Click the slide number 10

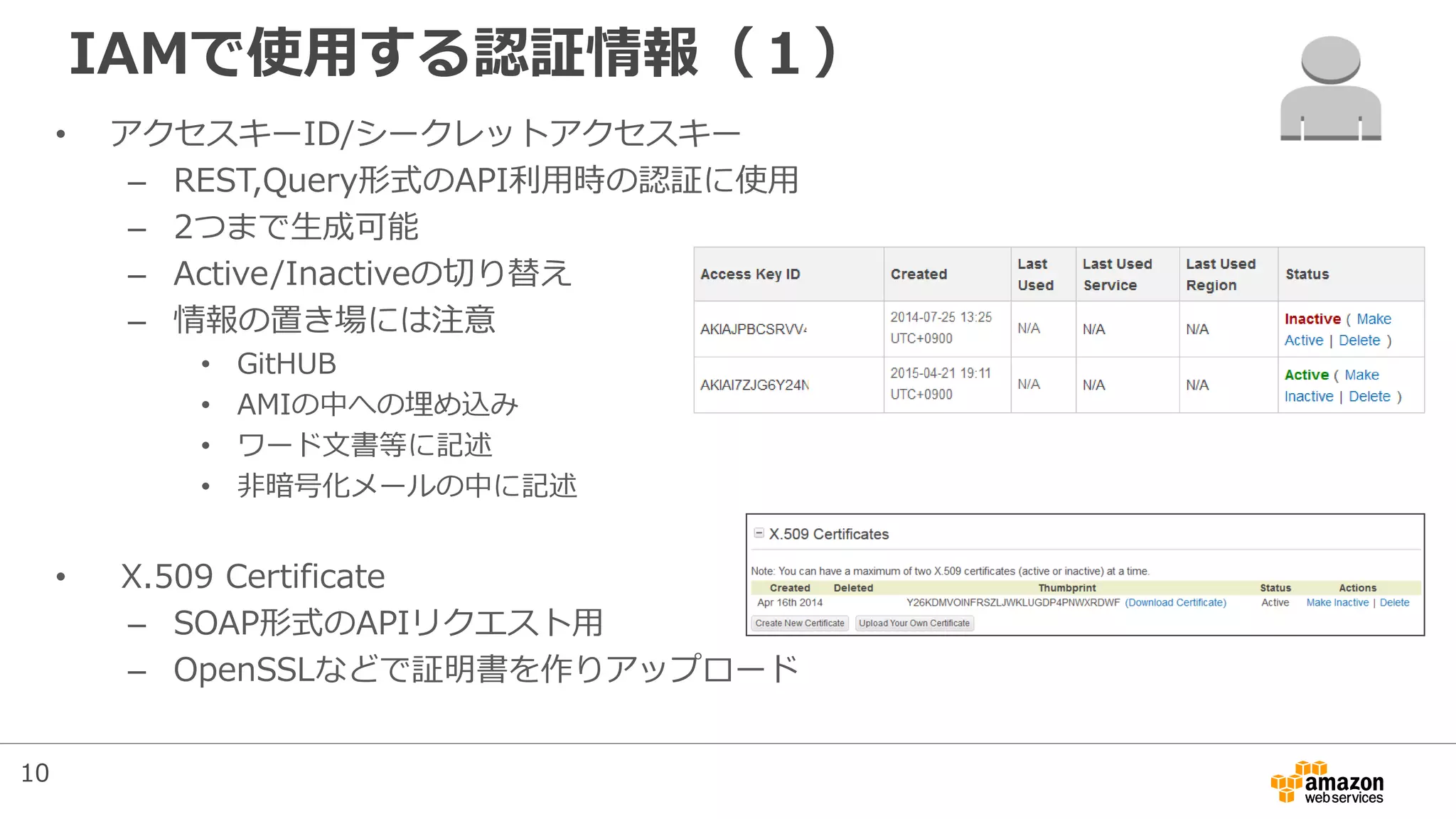tap(35, 773)
